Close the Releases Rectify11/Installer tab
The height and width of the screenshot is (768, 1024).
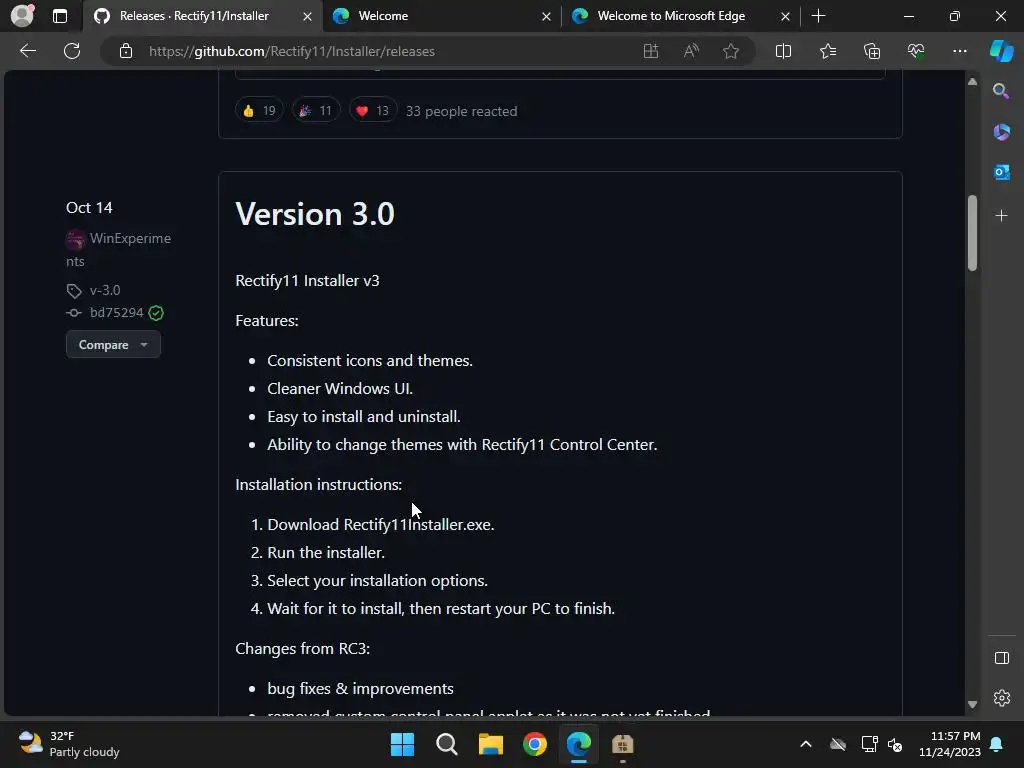point(307,16)
